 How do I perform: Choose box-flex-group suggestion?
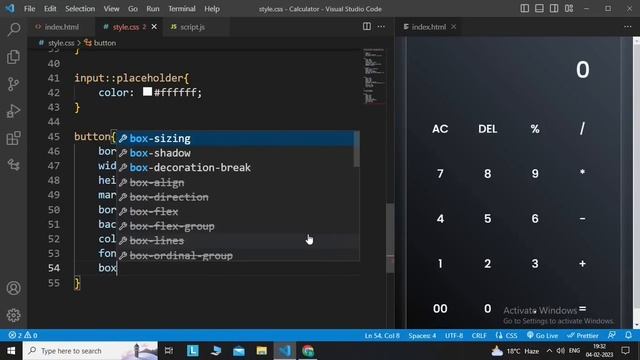click(235, 226)
